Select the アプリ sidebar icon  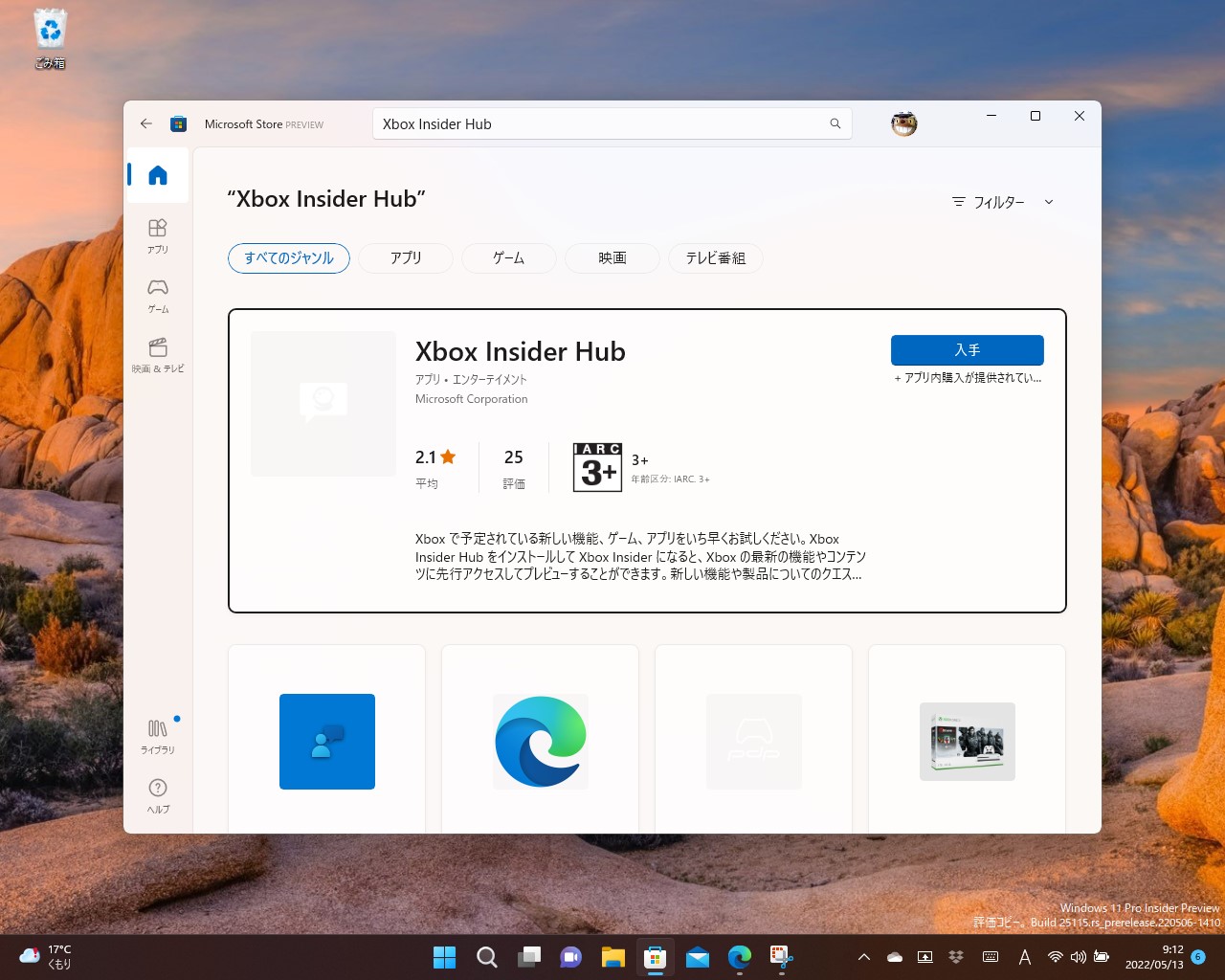pos(157,234)
